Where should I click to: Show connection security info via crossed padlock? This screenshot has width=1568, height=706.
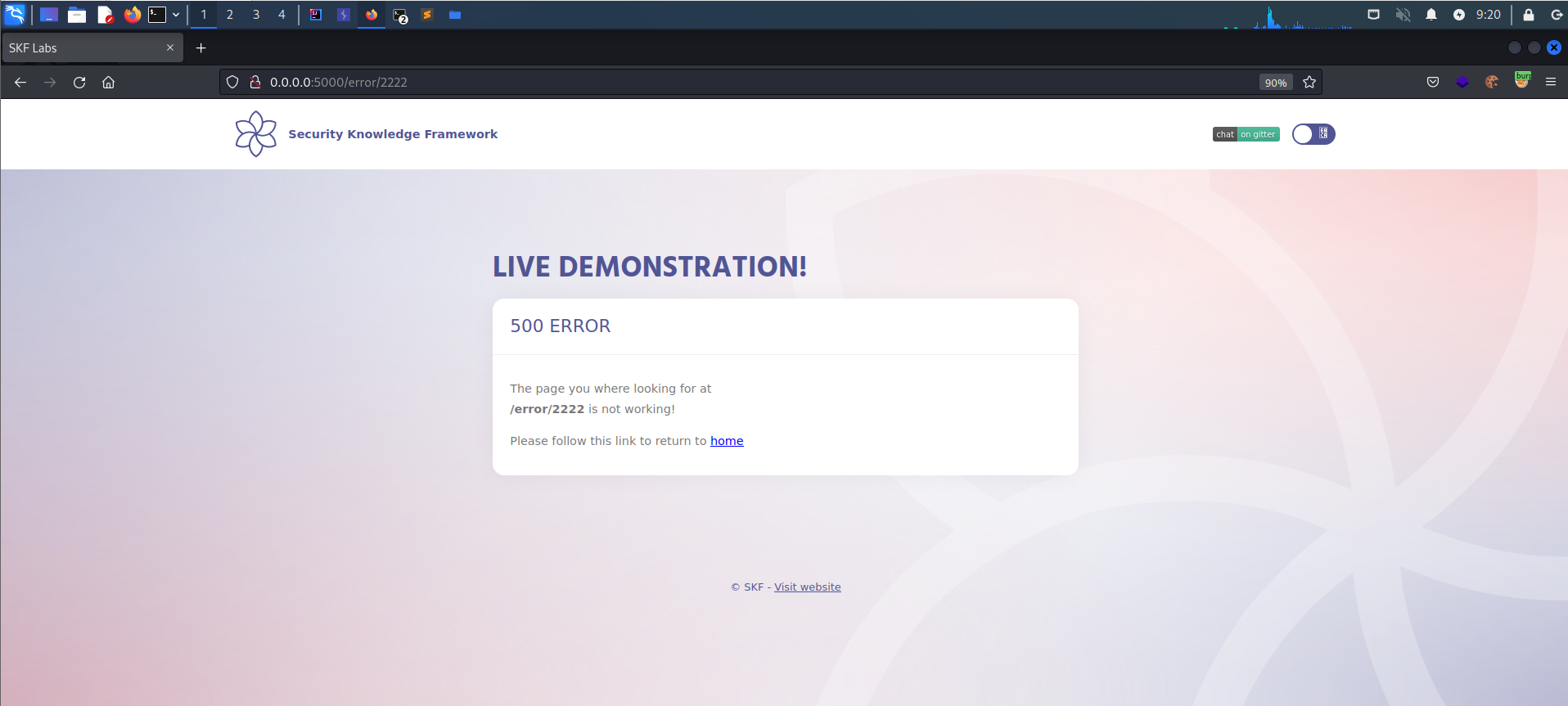(x=255, y=83)
